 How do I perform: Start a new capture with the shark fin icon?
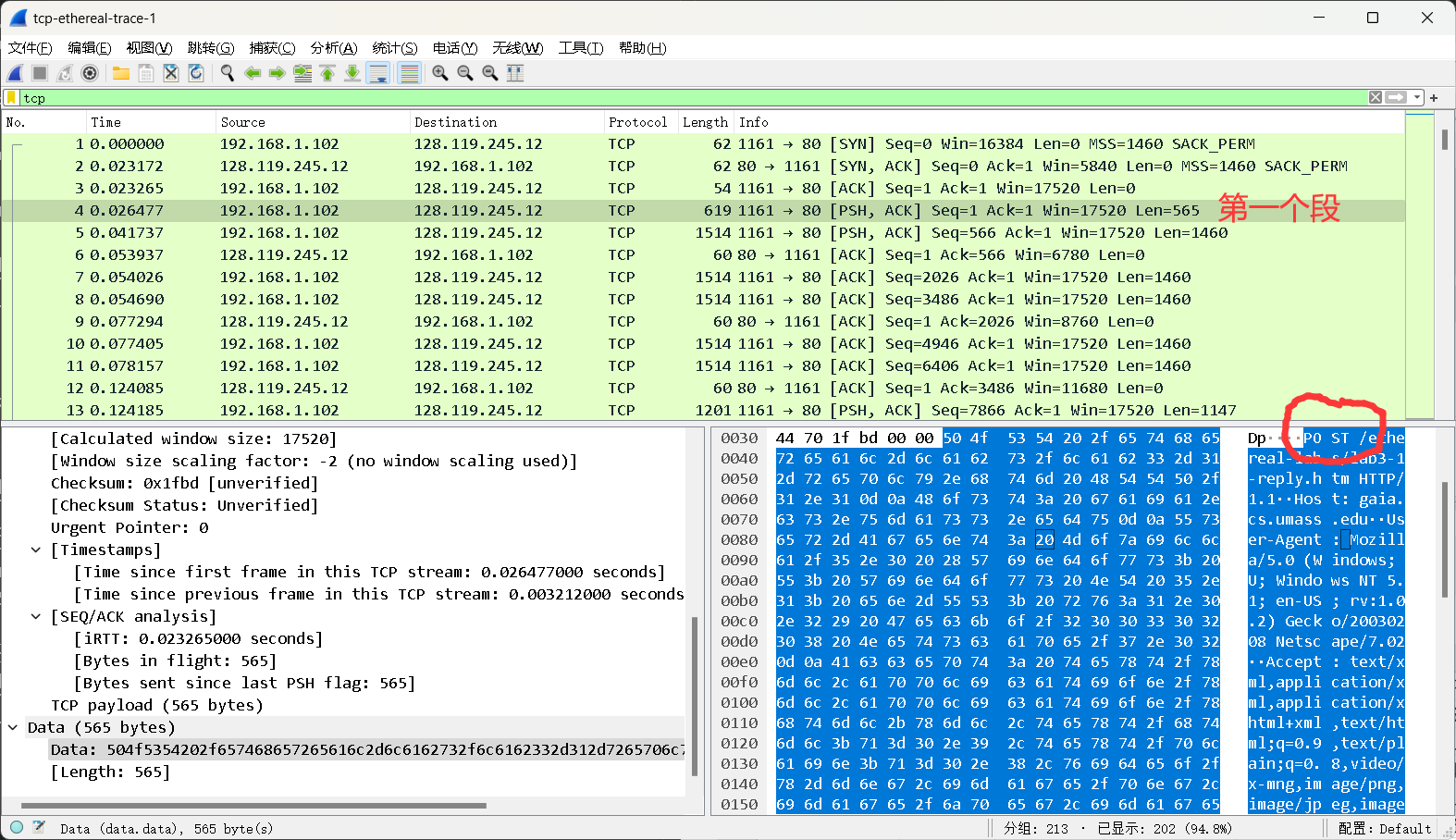[x=16, y=73]
